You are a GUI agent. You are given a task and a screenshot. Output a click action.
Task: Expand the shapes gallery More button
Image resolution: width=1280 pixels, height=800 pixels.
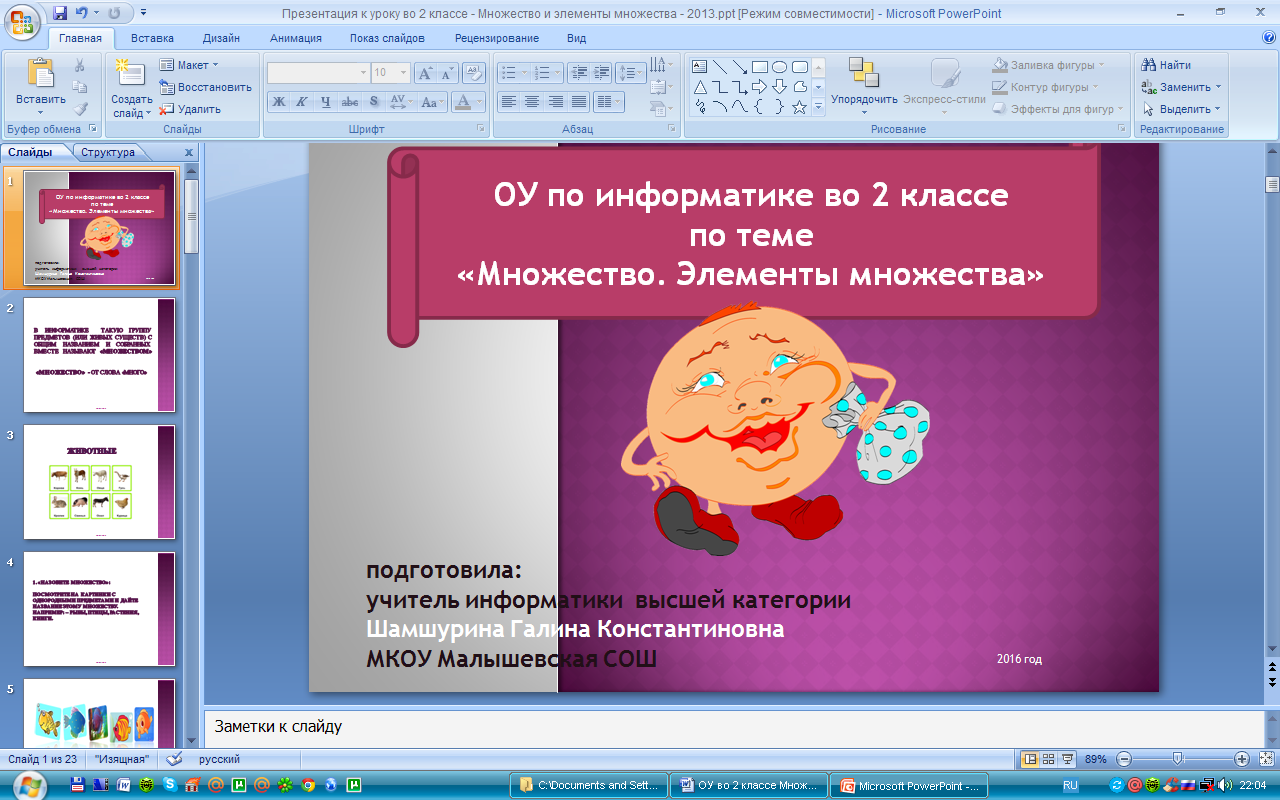(818, 107)
